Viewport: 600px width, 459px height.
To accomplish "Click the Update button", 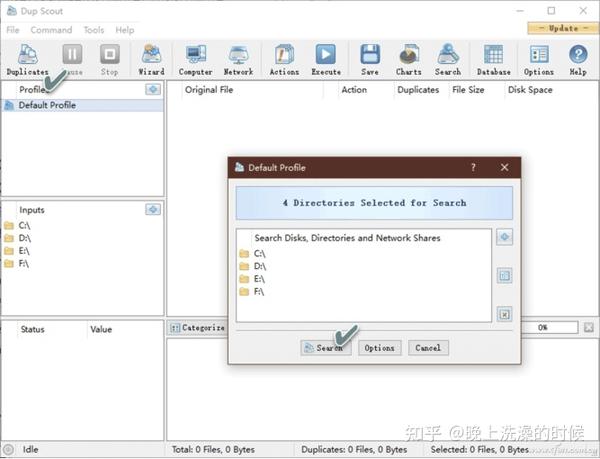I will point(563,28).
